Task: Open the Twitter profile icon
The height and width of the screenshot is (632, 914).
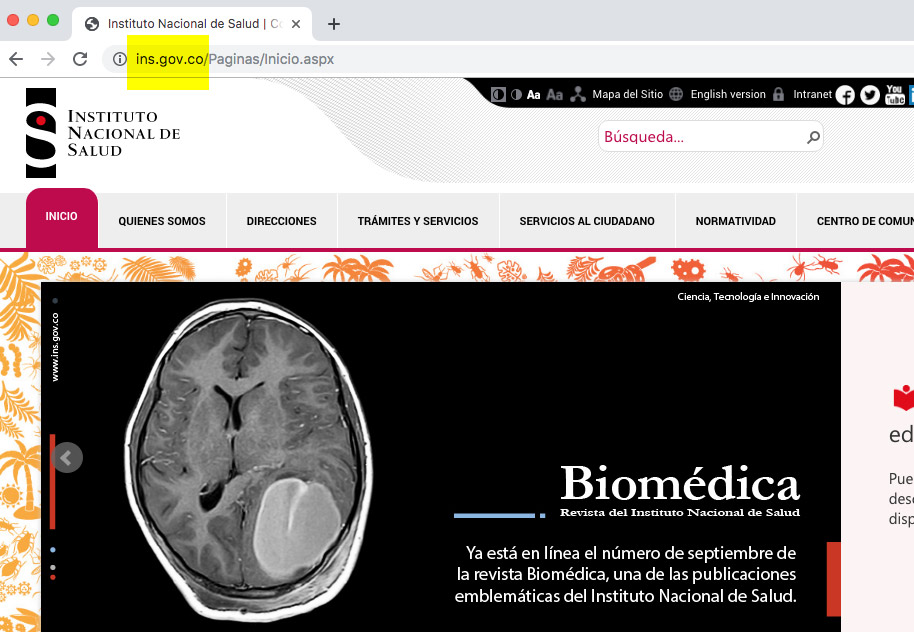Action: tap(870, 95)
